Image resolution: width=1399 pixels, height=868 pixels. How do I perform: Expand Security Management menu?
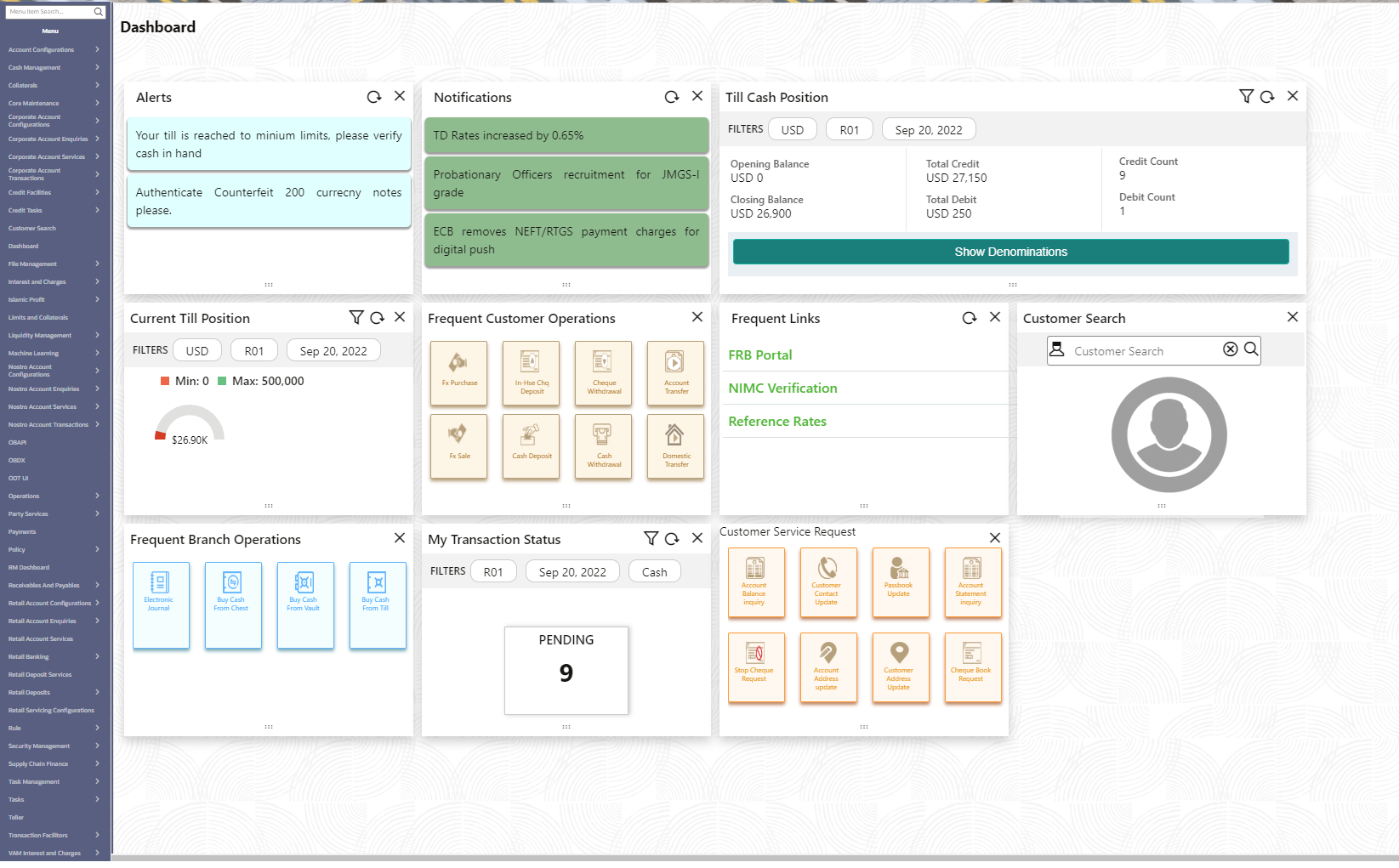(x=97, y=746)
